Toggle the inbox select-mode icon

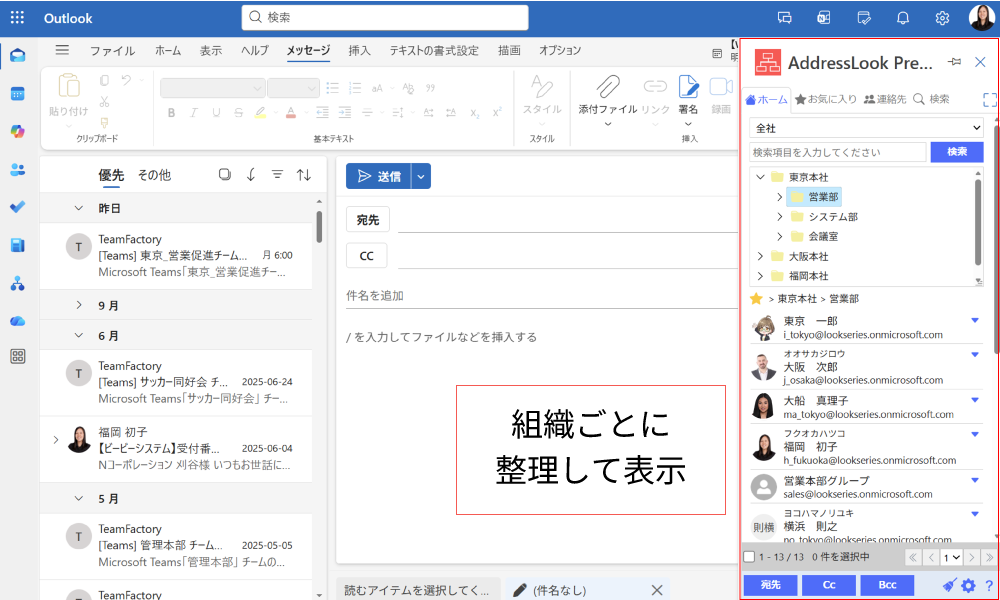coord(225,175)
